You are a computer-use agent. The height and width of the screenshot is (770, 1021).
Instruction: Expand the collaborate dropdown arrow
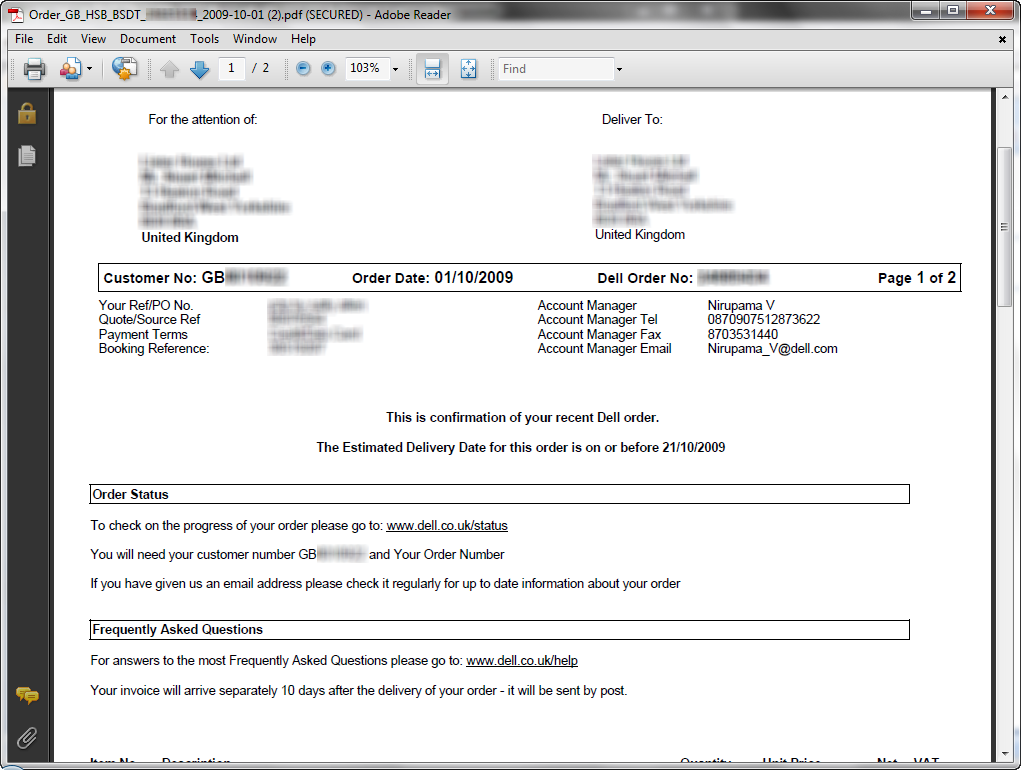point(89,68)
